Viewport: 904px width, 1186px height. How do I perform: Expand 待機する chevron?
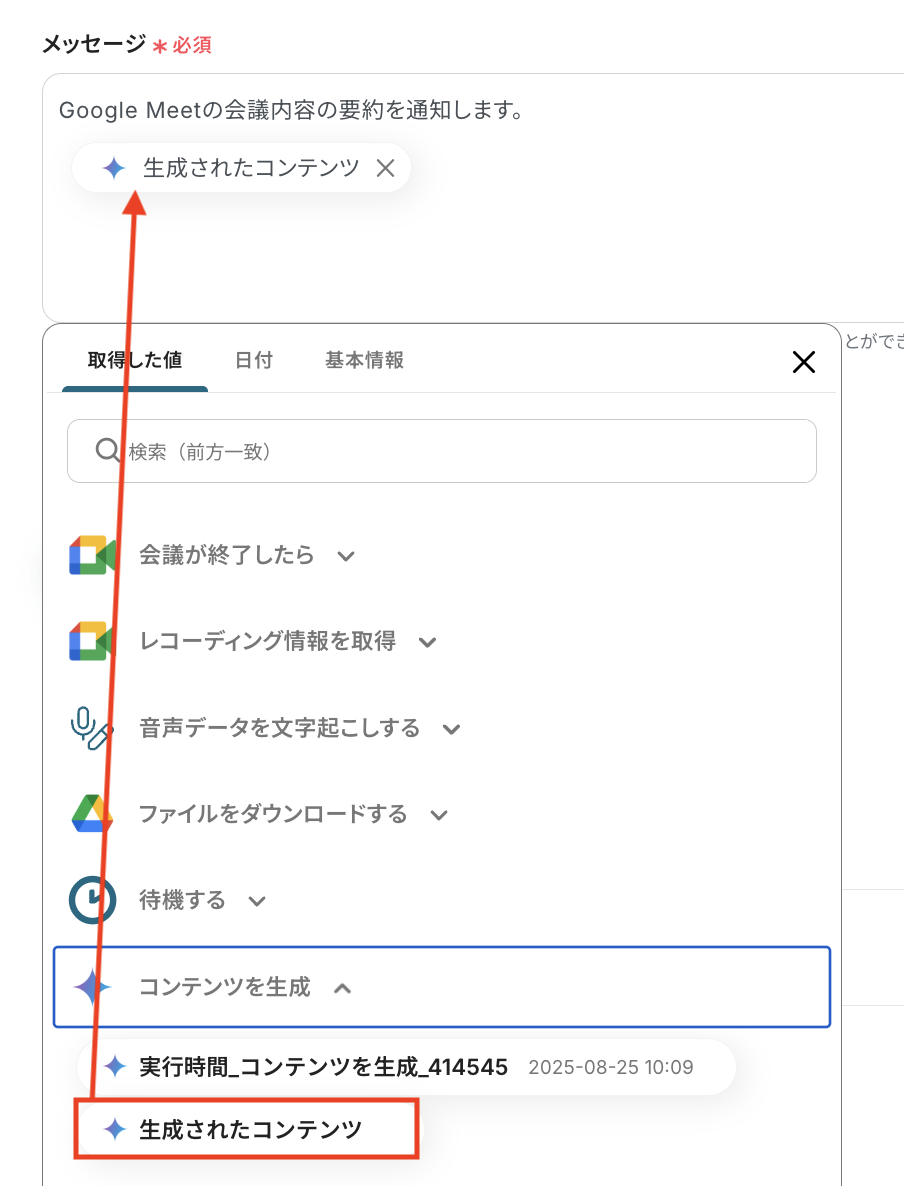[257, 901]
